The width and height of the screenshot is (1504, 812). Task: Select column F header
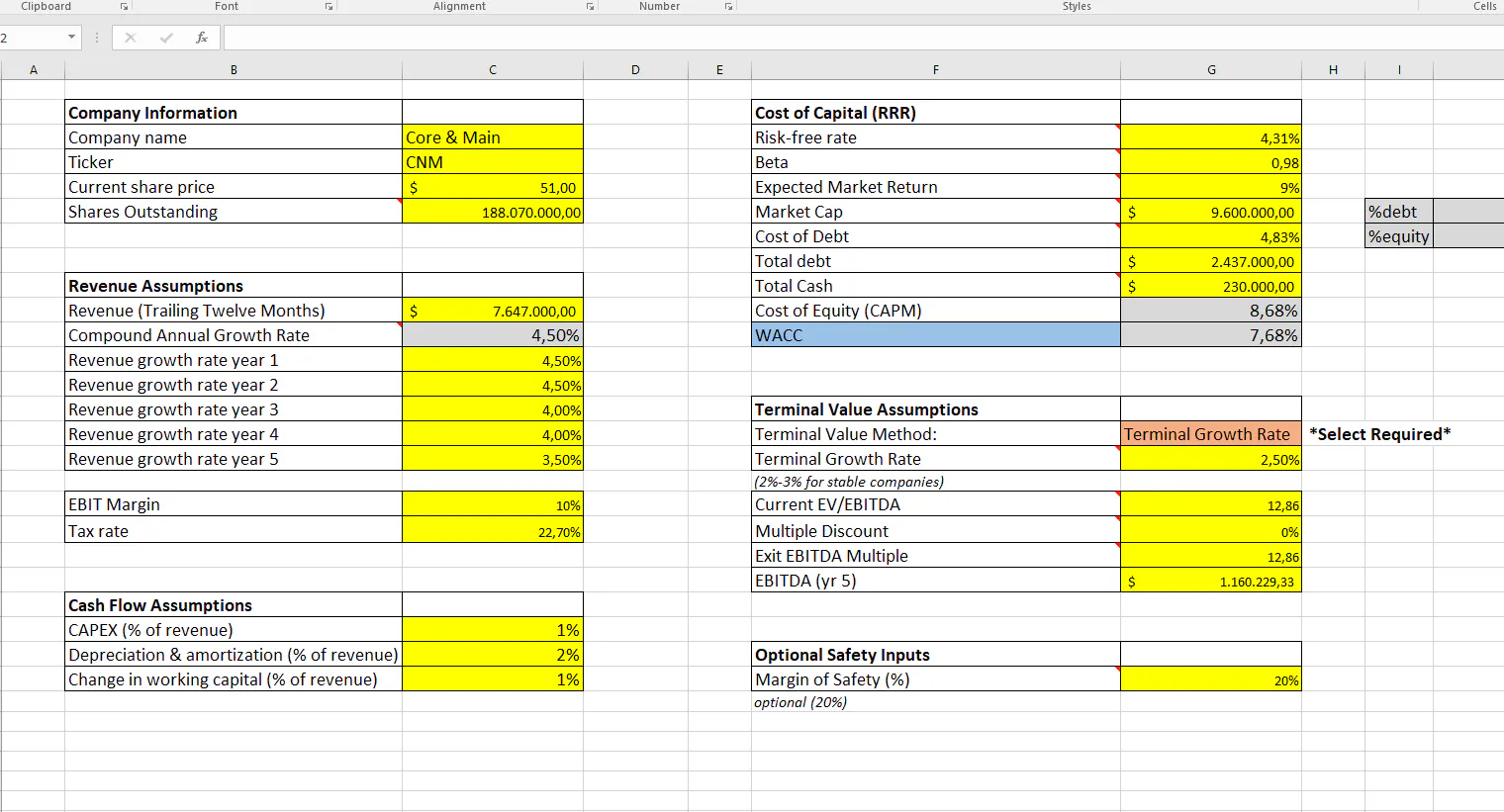(x=936, y=69)
